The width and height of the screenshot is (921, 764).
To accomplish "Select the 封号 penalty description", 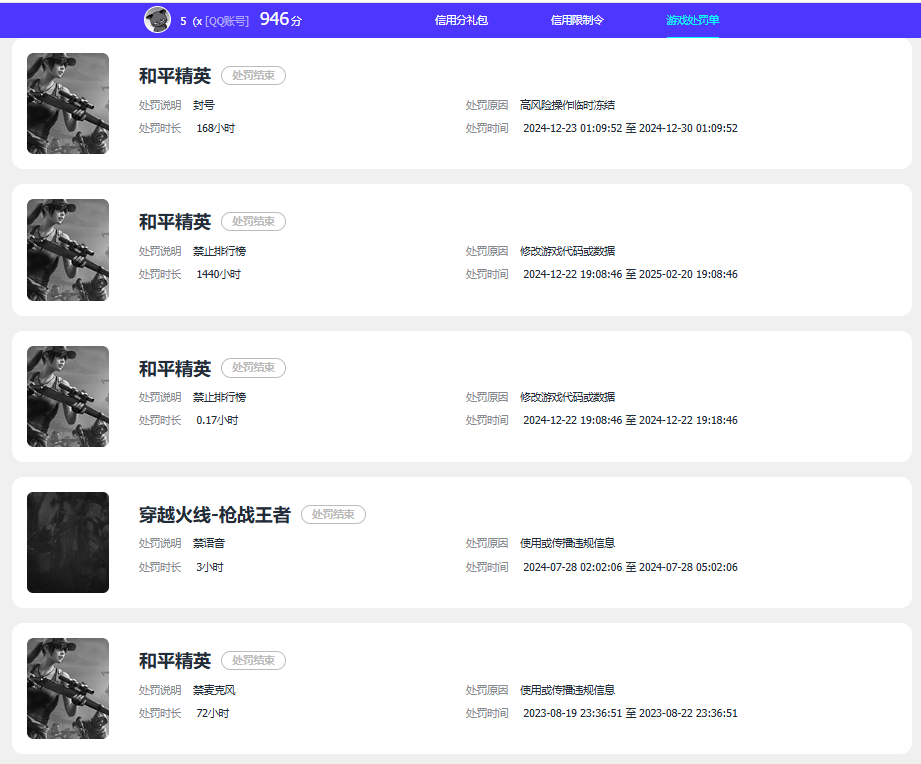I will [x=204, y=105].
